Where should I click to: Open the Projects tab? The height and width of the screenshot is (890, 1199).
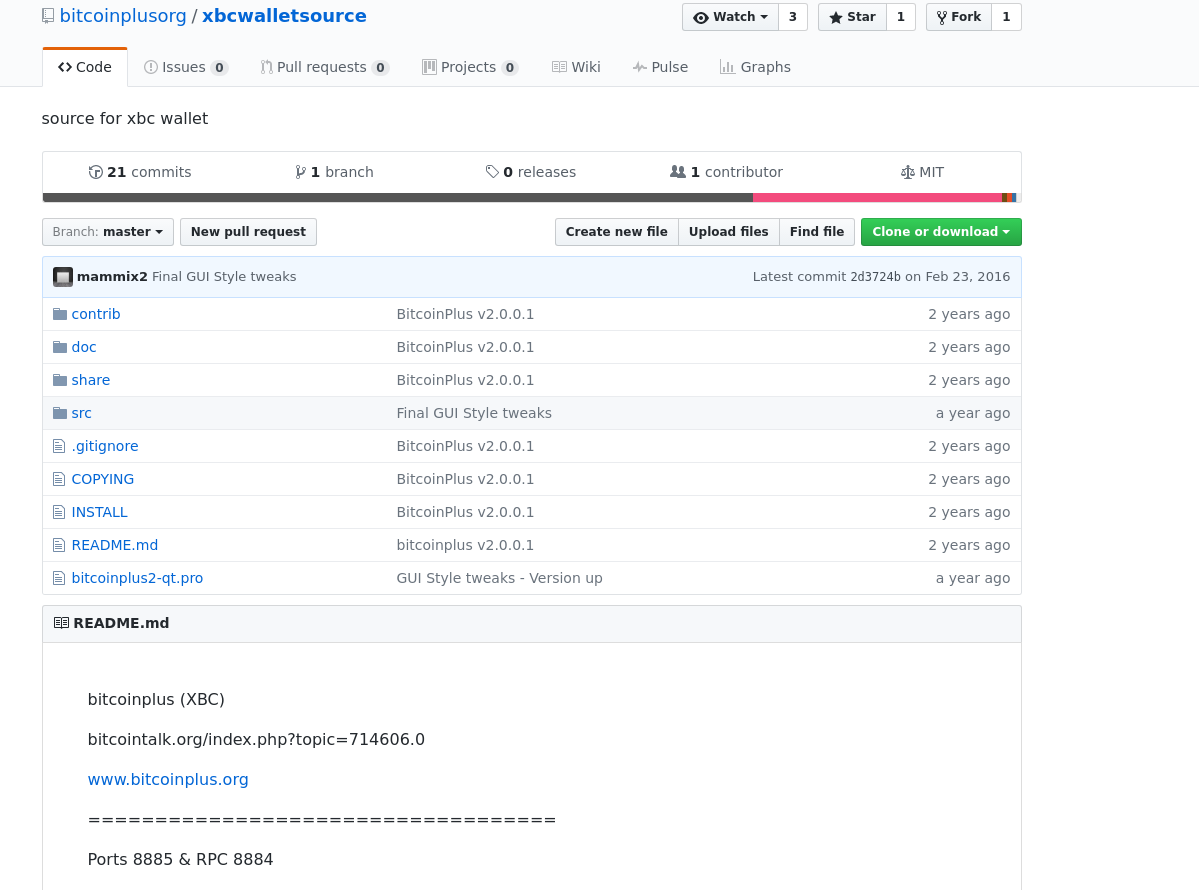470,67
